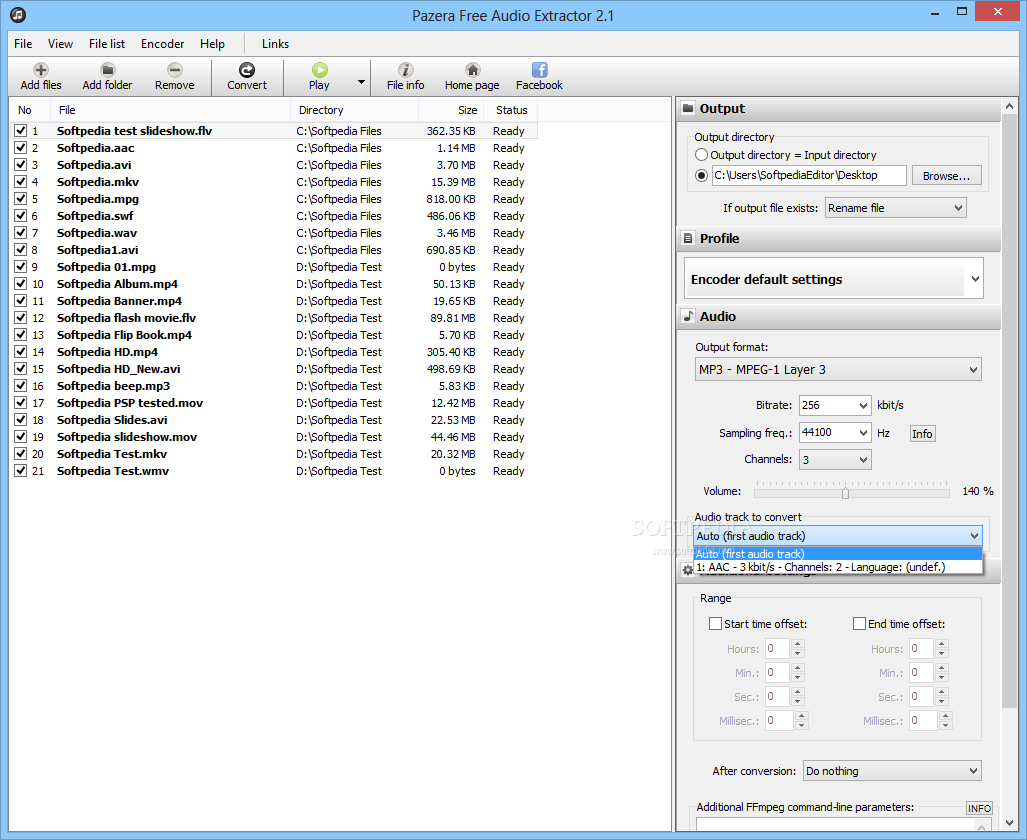The height and width of the screenshot is (840, 1027).
Task: Select Output directory = Input directory radio
Action: [x=701, y=155]
